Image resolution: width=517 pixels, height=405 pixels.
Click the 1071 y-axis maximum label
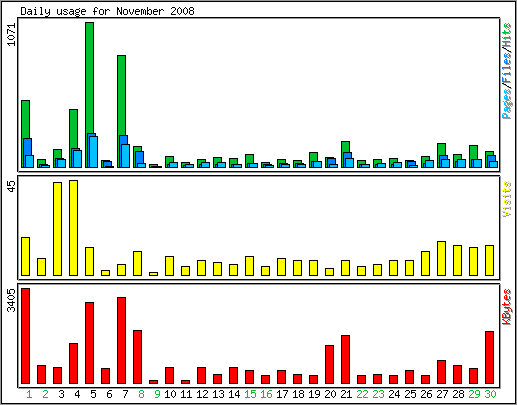[x=11, y=34]
